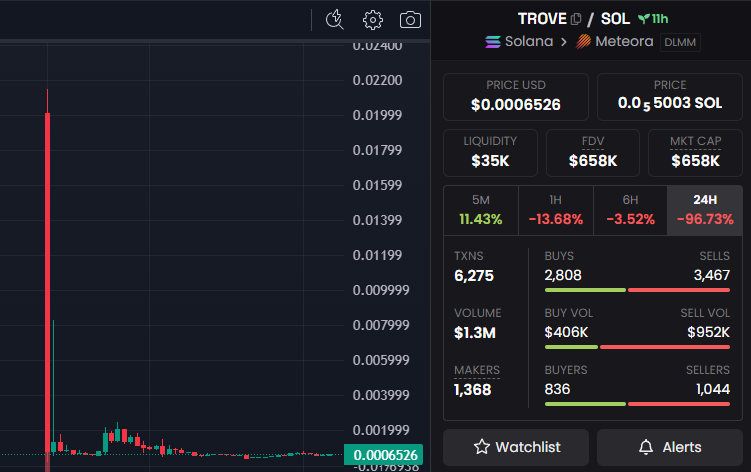Image resolution: width=751 pixels, height=472 pixels.
Task: Click the star icon on Watchlist
Action: (482, 447)
